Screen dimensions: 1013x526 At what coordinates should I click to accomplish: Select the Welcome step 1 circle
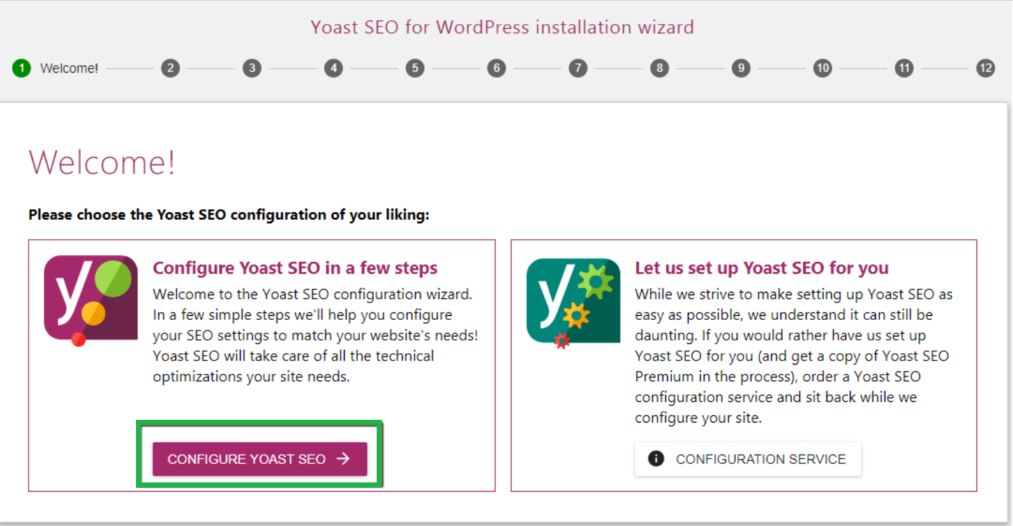tap(21, 68)
